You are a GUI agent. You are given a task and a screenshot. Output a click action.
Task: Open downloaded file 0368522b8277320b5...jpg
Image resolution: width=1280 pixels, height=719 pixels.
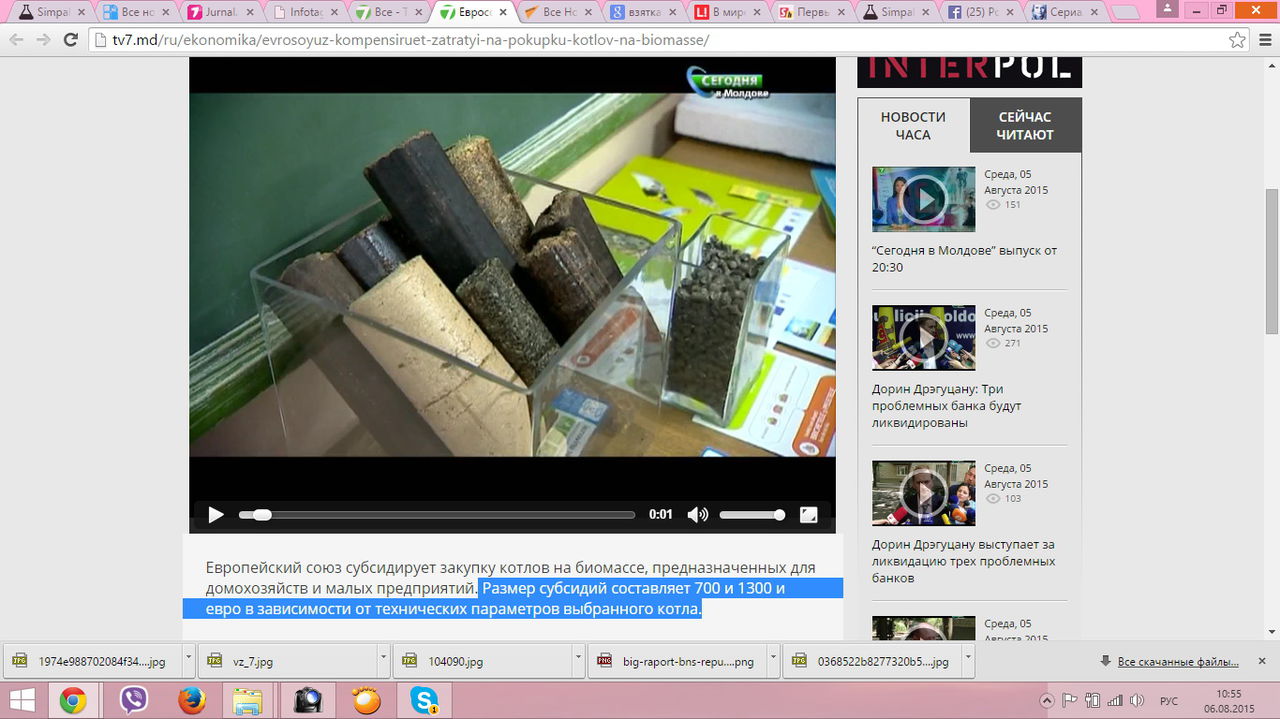[x=872, y=661]
